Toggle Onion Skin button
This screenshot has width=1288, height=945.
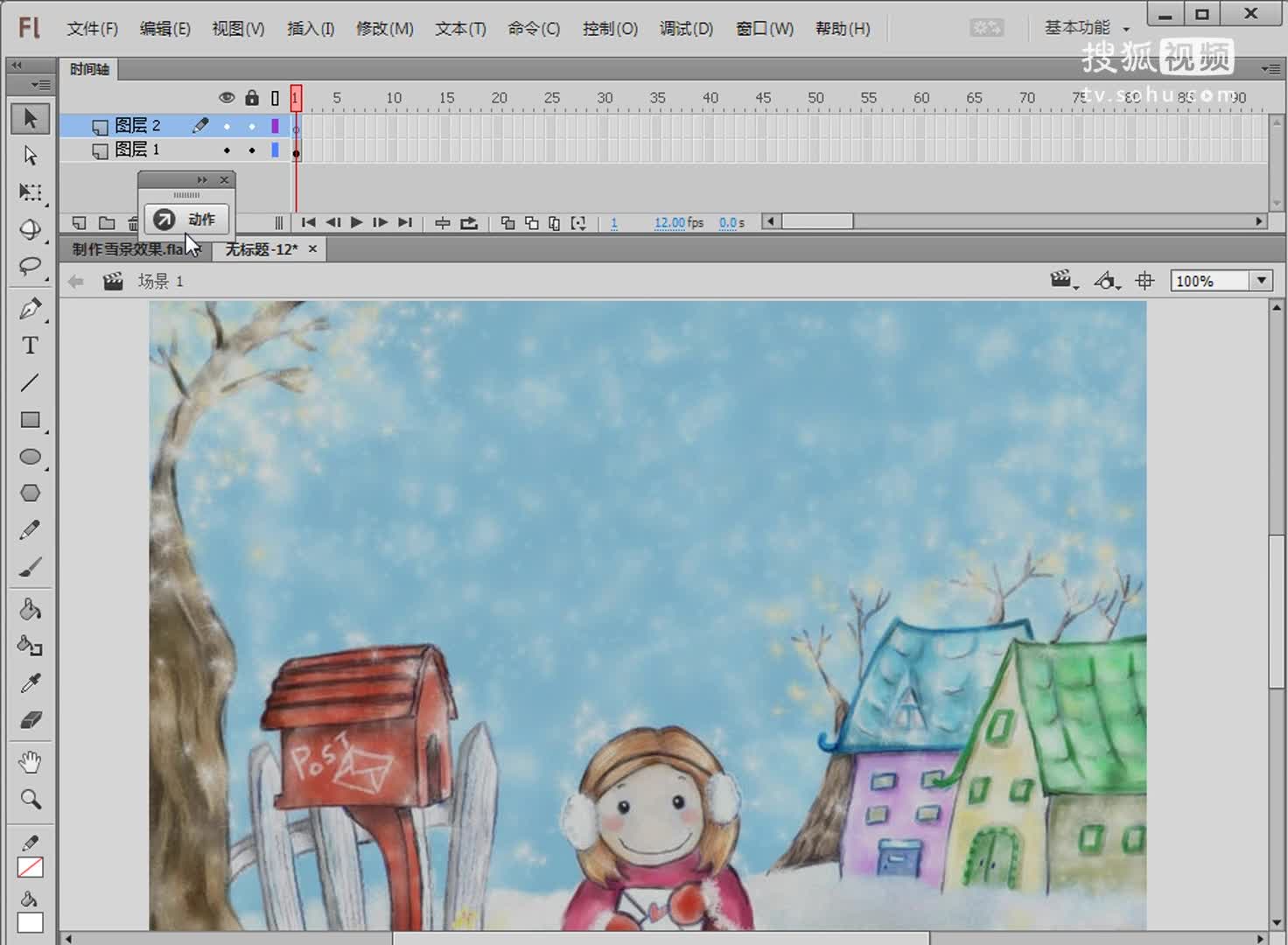pyautogui.click(x=507, y=223)
